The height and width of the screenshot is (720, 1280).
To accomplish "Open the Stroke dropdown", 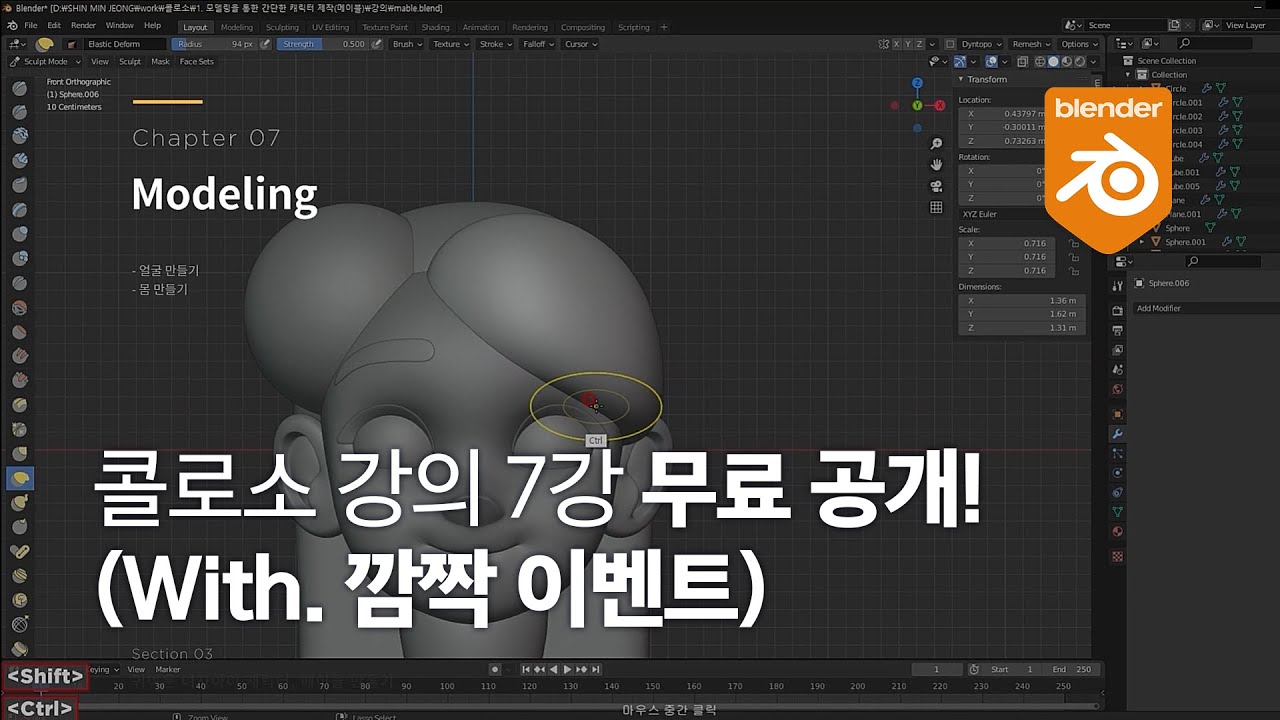I will 495,44.
